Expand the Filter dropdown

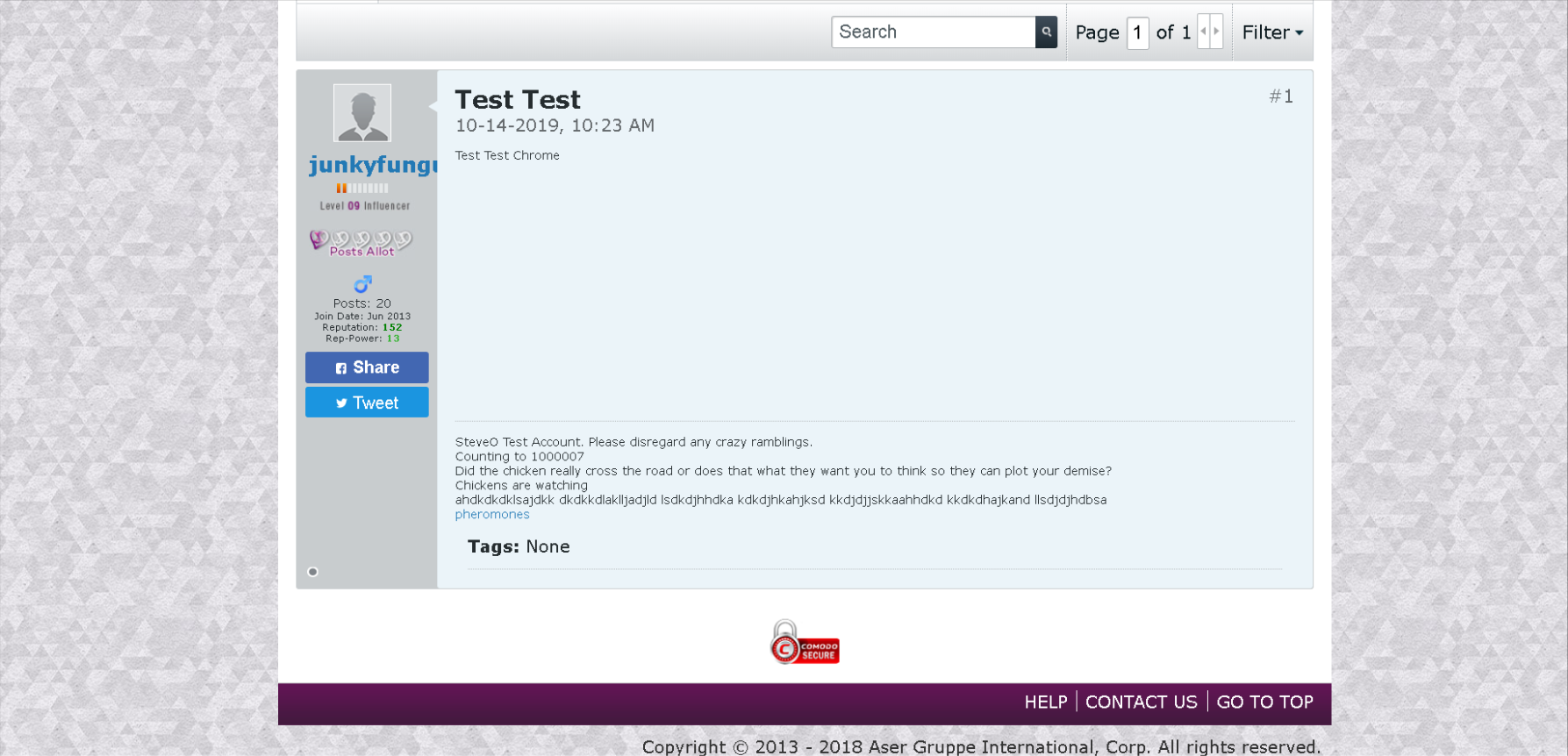pos(1271,32)
